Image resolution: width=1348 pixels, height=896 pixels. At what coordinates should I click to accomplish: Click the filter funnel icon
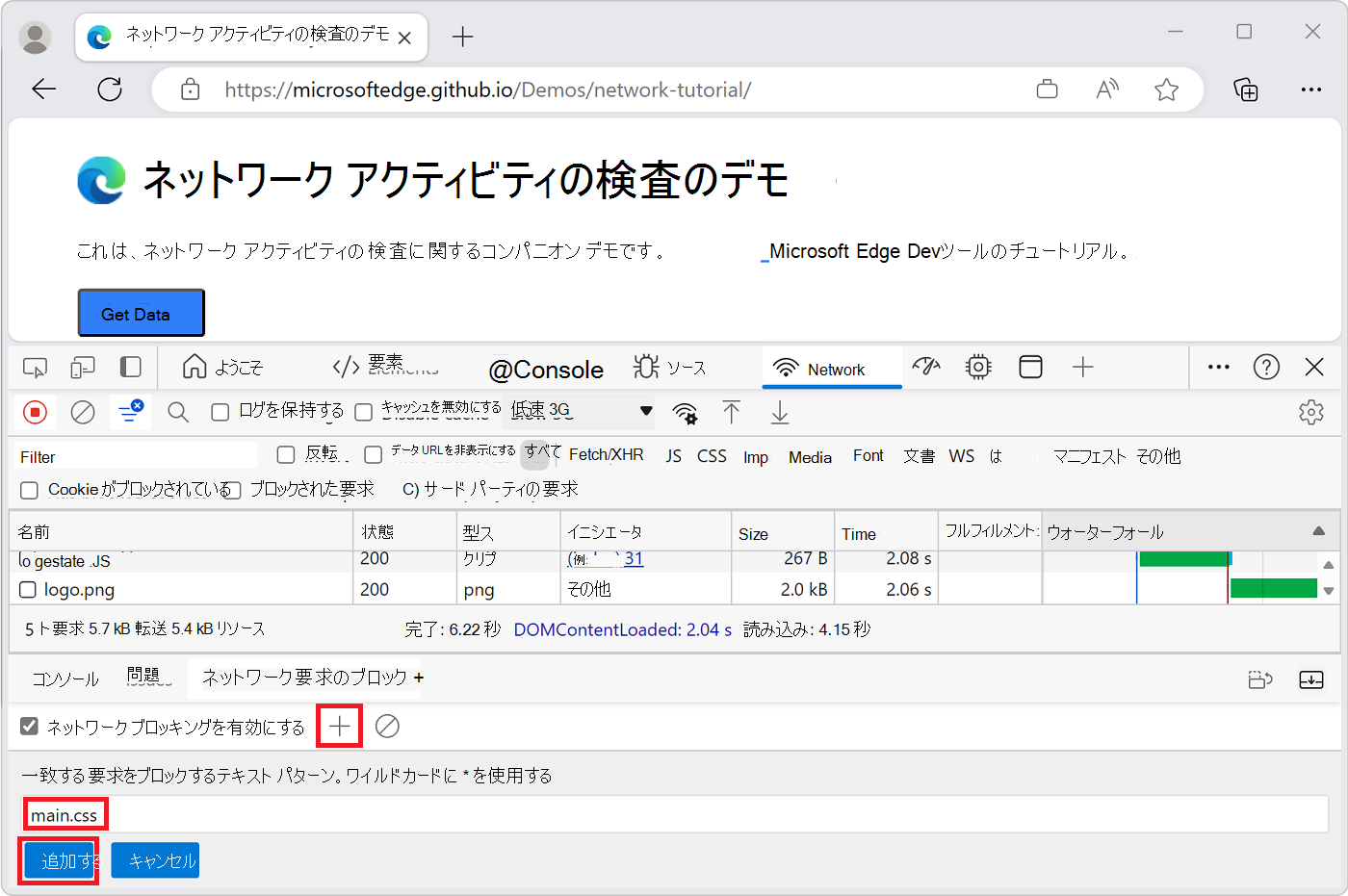coord(130,412)
